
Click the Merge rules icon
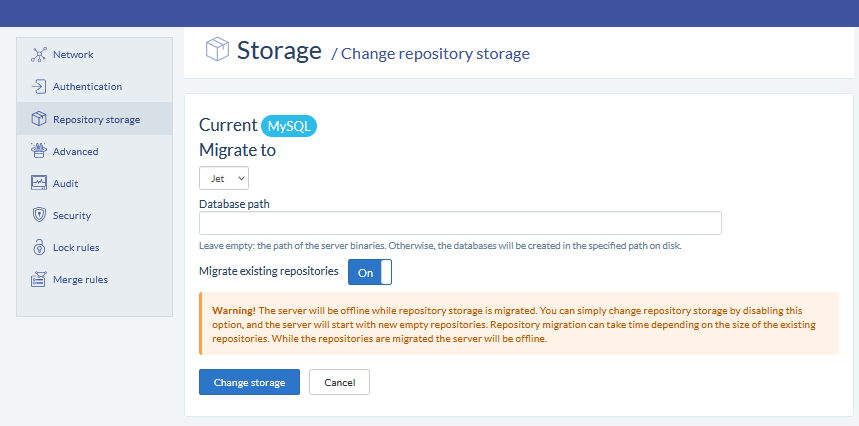tap(39, 279)
